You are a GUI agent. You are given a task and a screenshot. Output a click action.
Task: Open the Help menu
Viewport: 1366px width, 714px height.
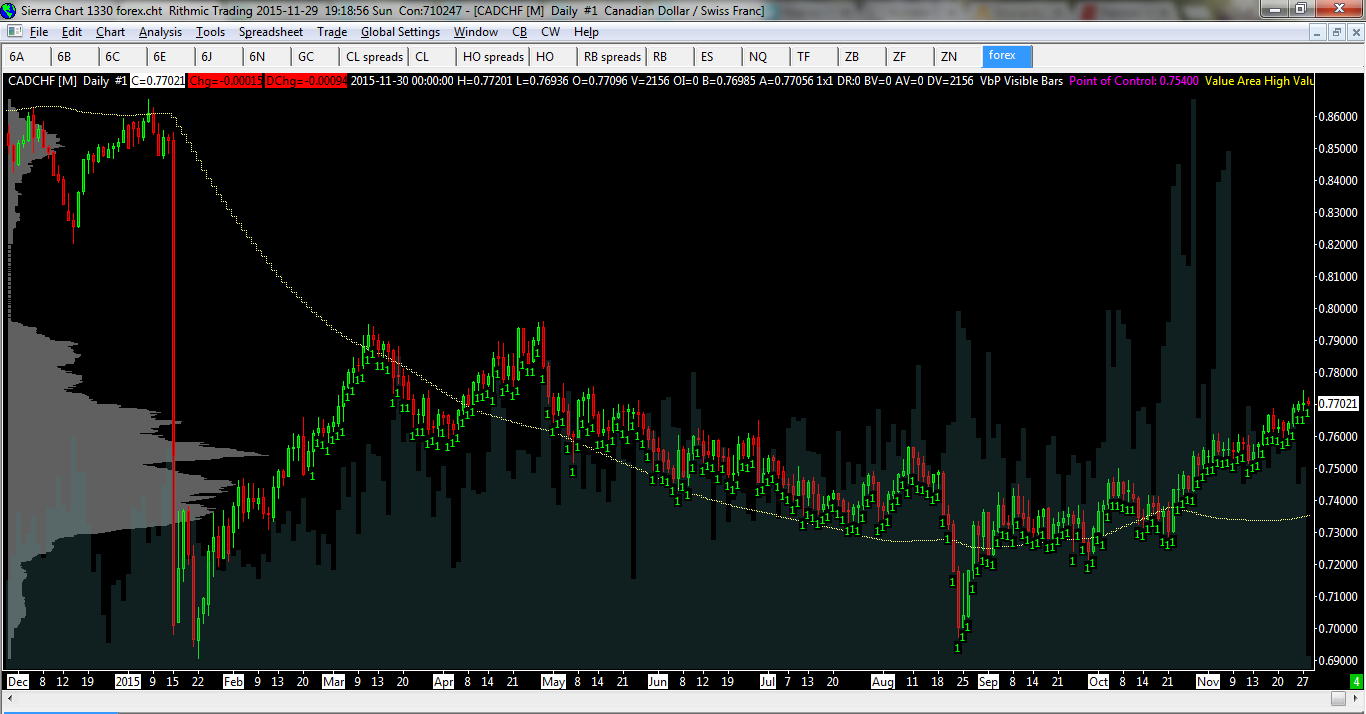click(586, 32)
